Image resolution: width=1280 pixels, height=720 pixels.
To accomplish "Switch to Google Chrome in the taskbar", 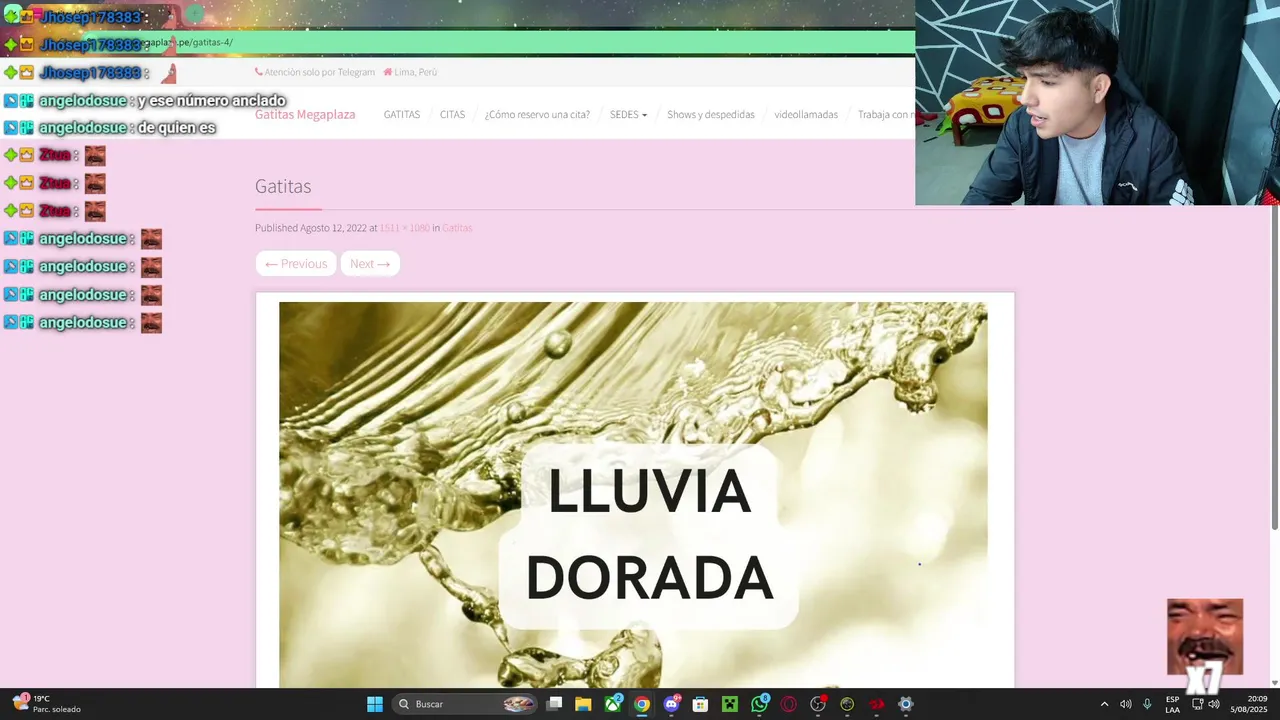I will pos(642,704).
